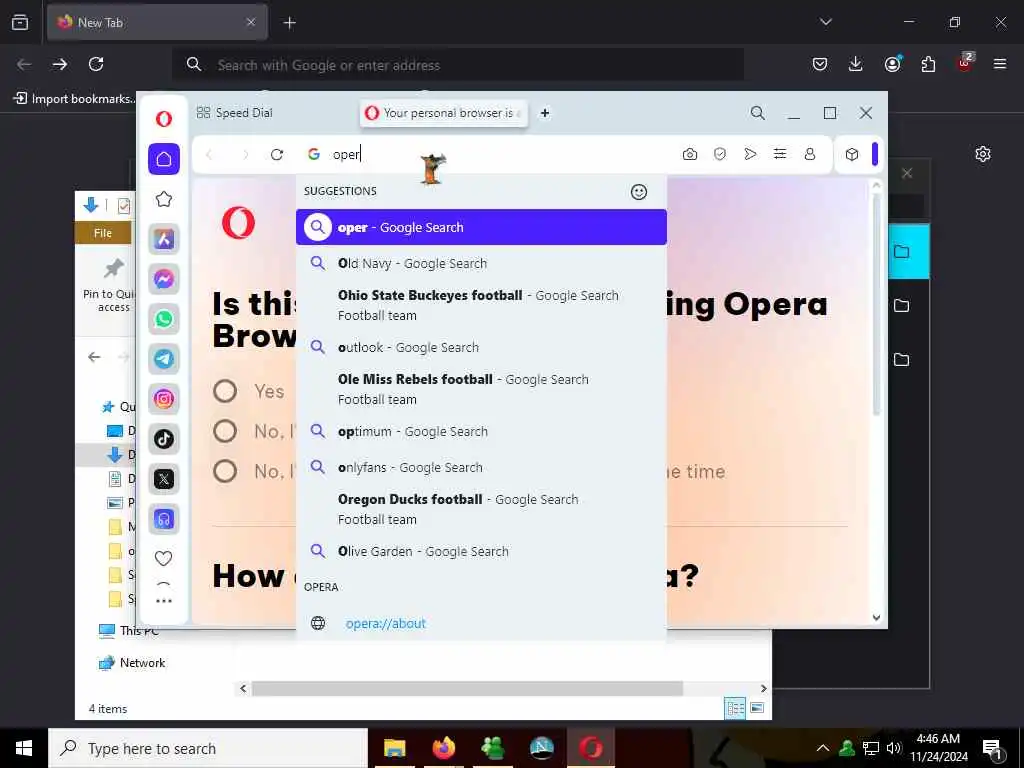Click the Opera flow send icon
The height and width of the screenshot is (768, 1024).
click(x=750, y=154)
